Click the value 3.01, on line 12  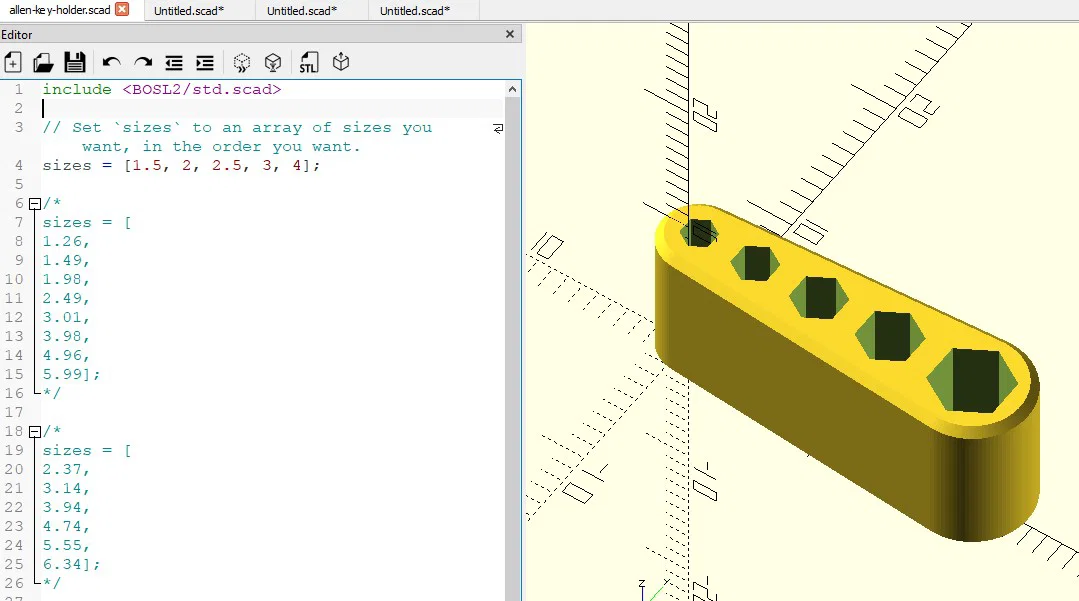pos(66,317)
